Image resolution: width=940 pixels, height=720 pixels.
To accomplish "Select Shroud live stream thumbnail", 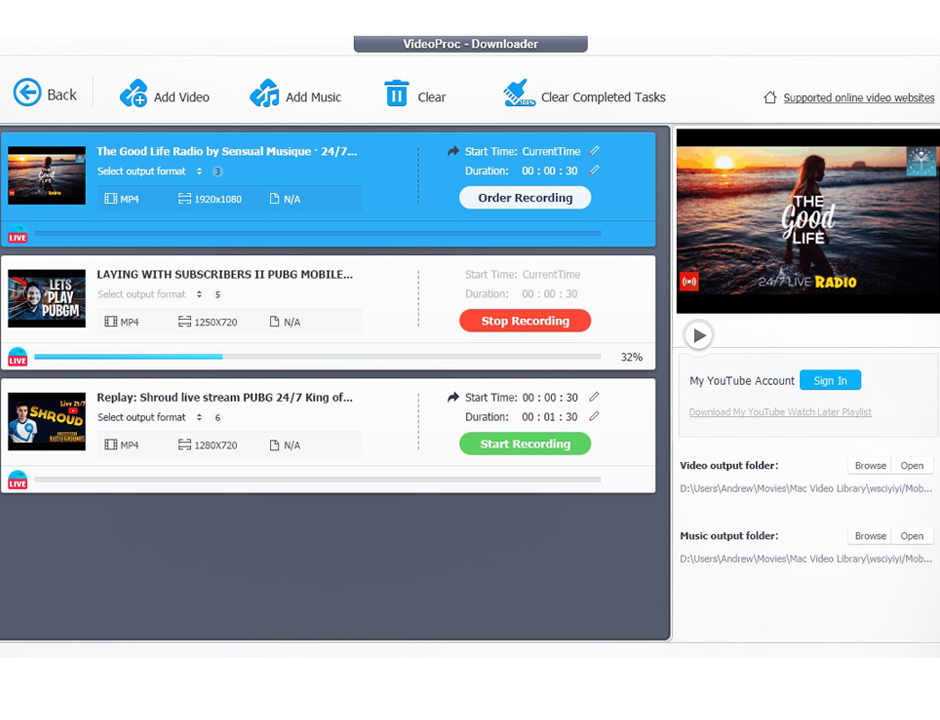I will coord(47,421).
